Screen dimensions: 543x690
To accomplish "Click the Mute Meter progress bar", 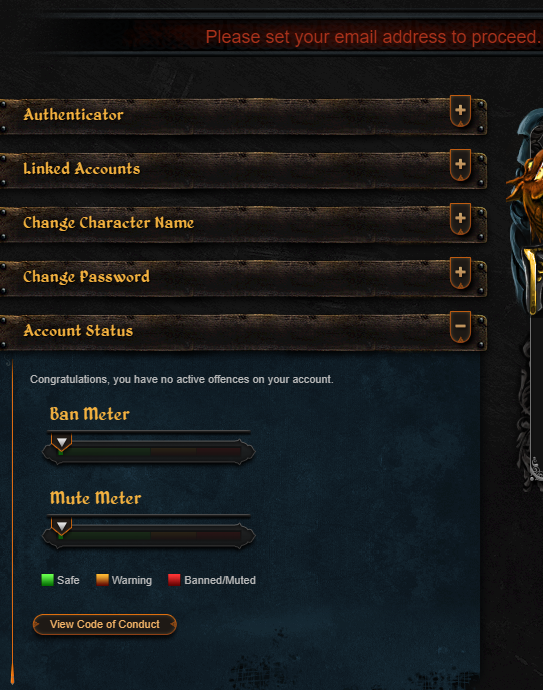I will pyautogui.click(x=149, y=536).
